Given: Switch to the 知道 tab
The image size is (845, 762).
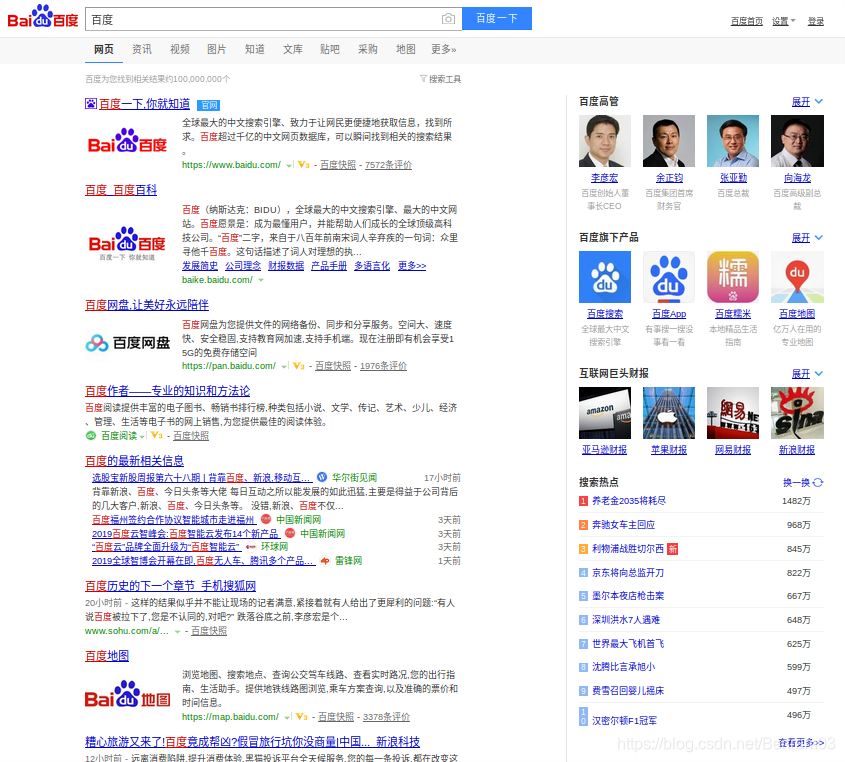Looking at the screenshot, I should coord(254,50).
